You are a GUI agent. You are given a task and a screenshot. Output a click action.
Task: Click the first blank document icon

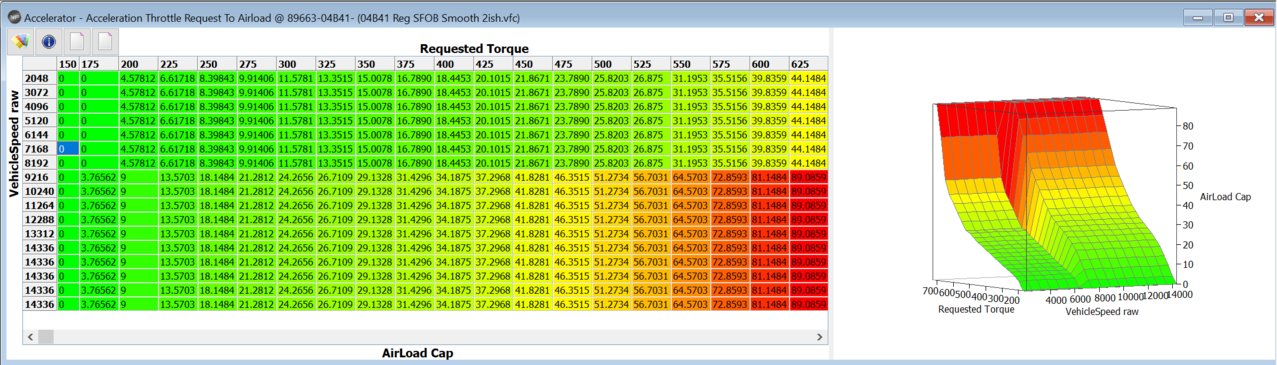(x=77, y=42)
